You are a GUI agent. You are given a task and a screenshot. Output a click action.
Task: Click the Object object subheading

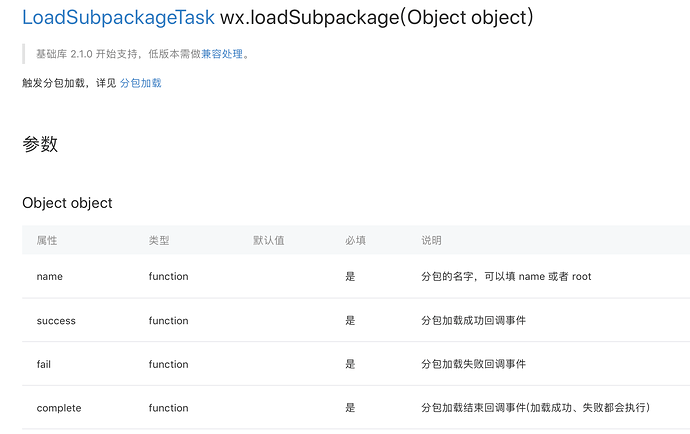[x=67, y=203]
